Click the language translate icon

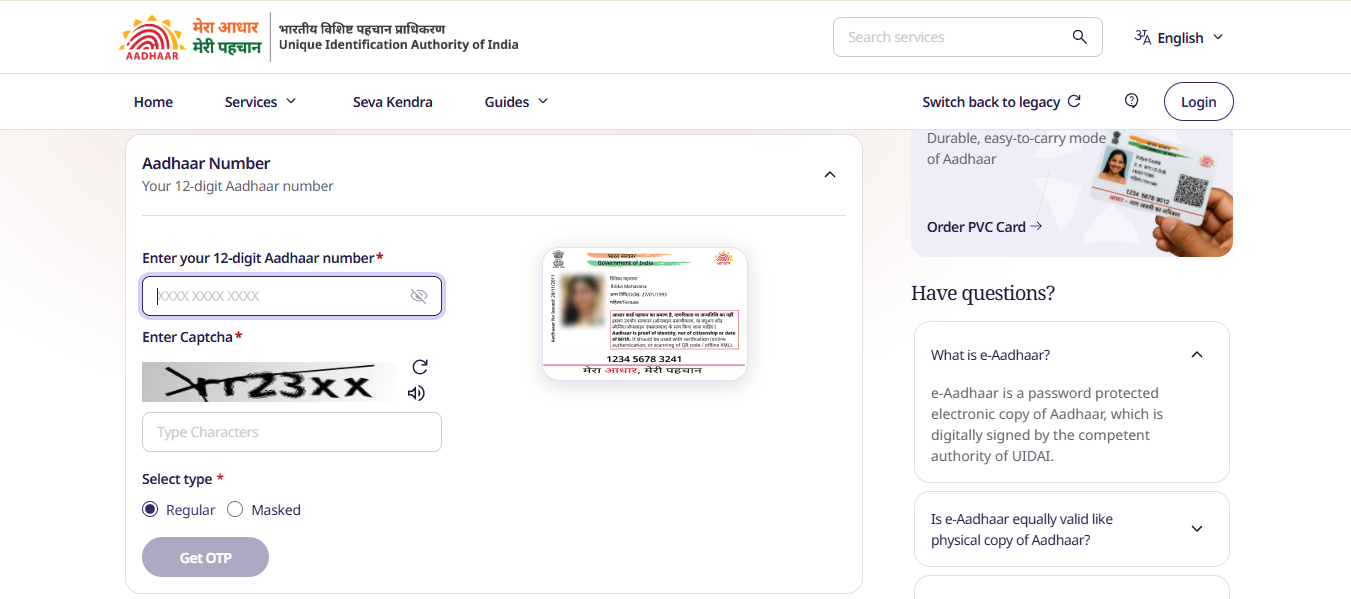pos(1143,37)
